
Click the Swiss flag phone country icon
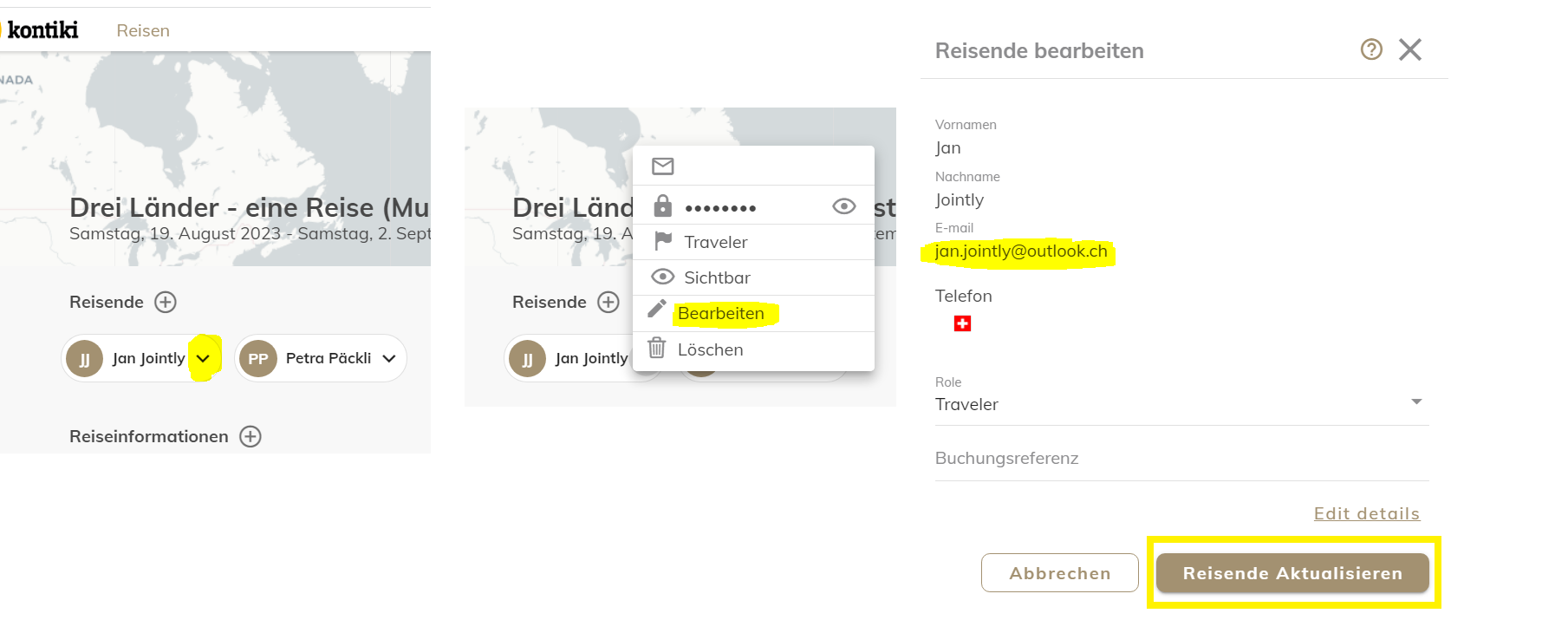[962, 323]
